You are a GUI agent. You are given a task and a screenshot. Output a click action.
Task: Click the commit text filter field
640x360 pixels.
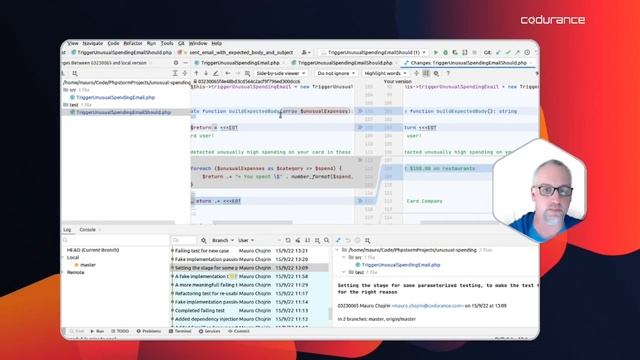pos(184,240)
